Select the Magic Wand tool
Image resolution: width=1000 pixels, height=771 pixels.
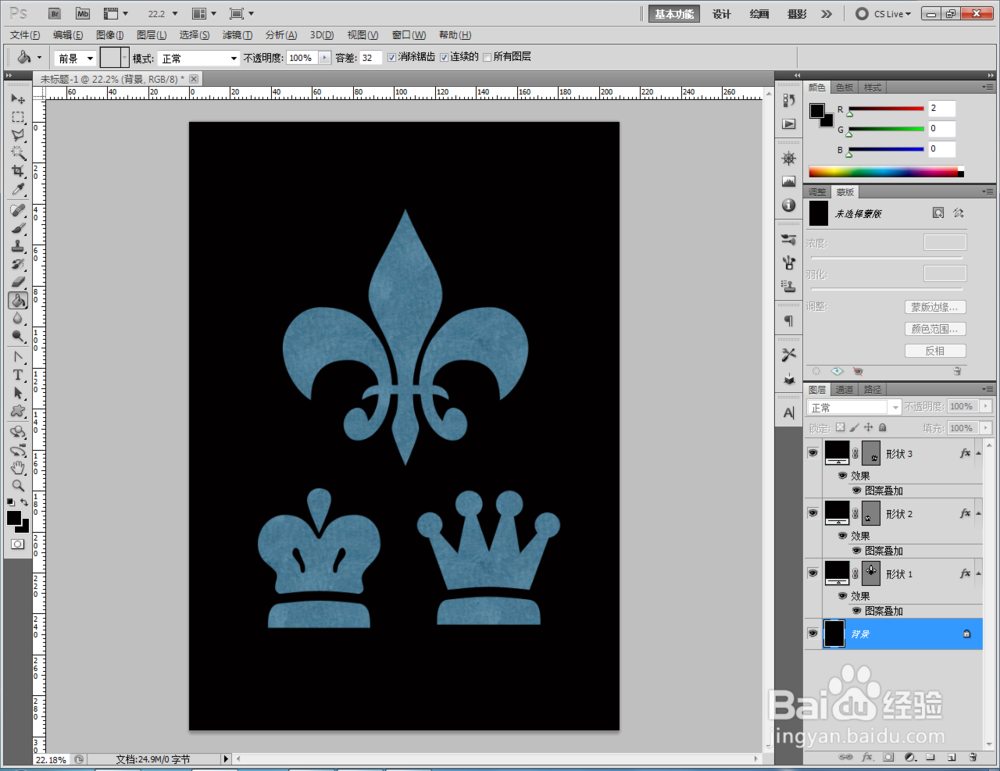coord(18,153)
